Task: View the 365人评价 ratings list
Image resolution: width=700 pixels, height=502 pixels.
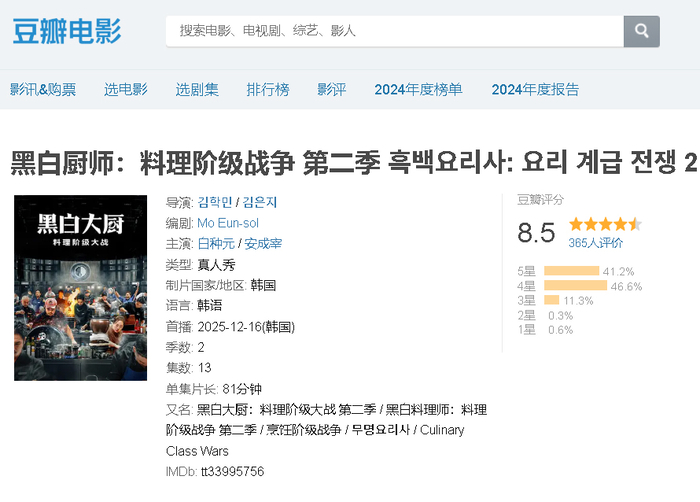Action: [x=595, y=243]
